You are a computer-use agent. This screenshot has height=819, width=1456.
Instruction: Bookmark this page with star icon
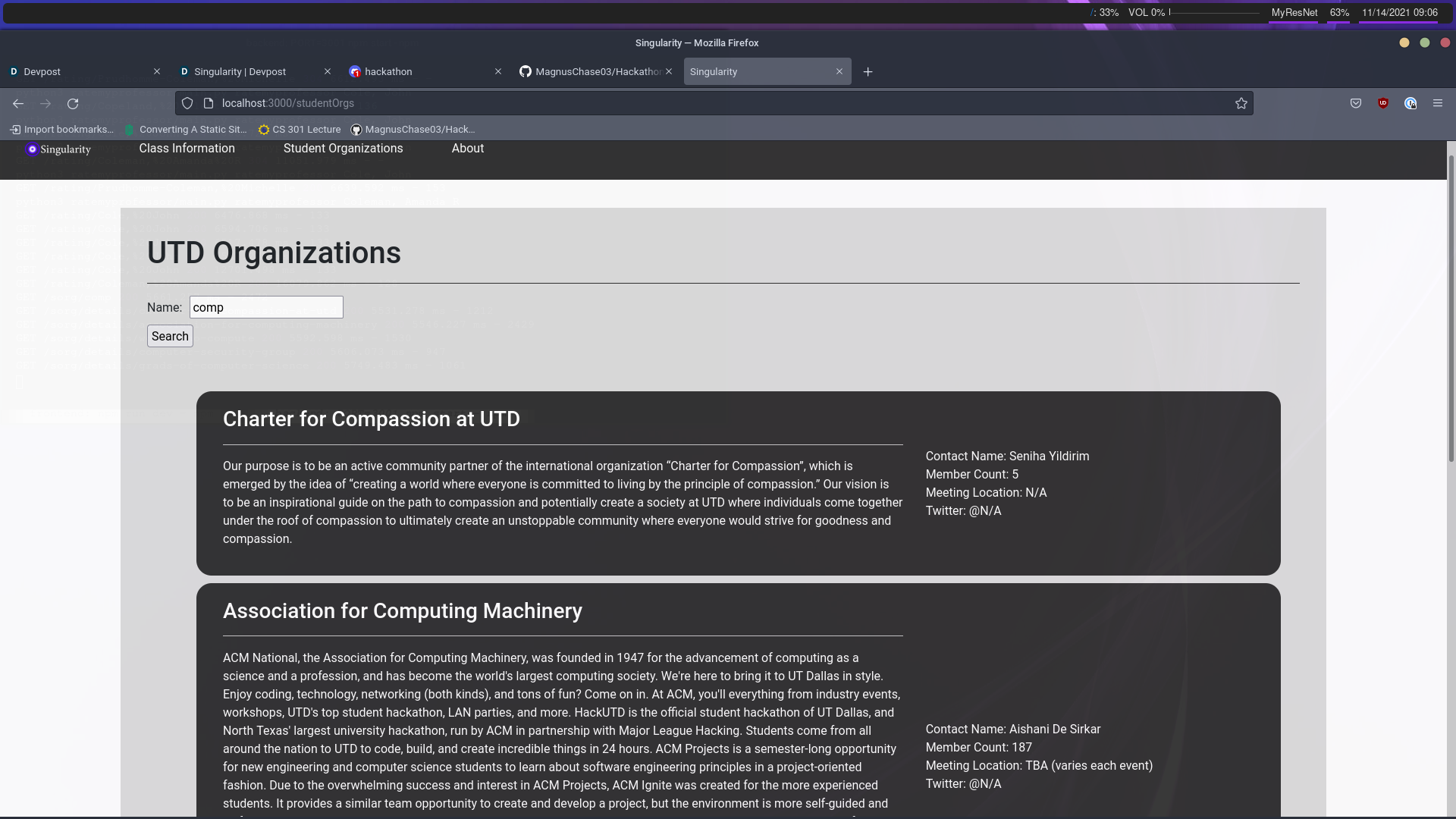(x=1241, y=103)
